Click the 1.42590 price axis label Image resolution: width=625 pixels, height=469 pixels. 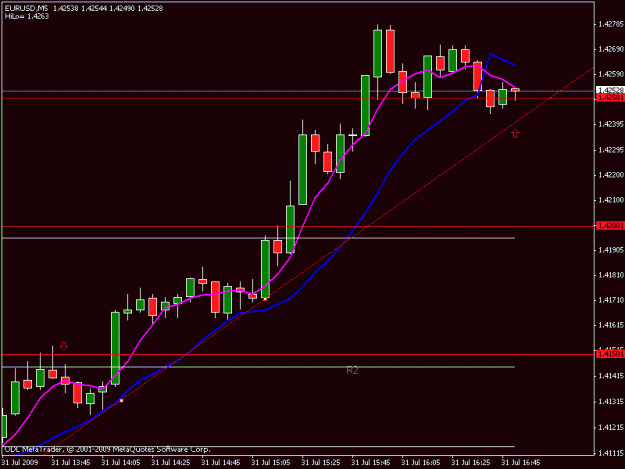[611, 74]
